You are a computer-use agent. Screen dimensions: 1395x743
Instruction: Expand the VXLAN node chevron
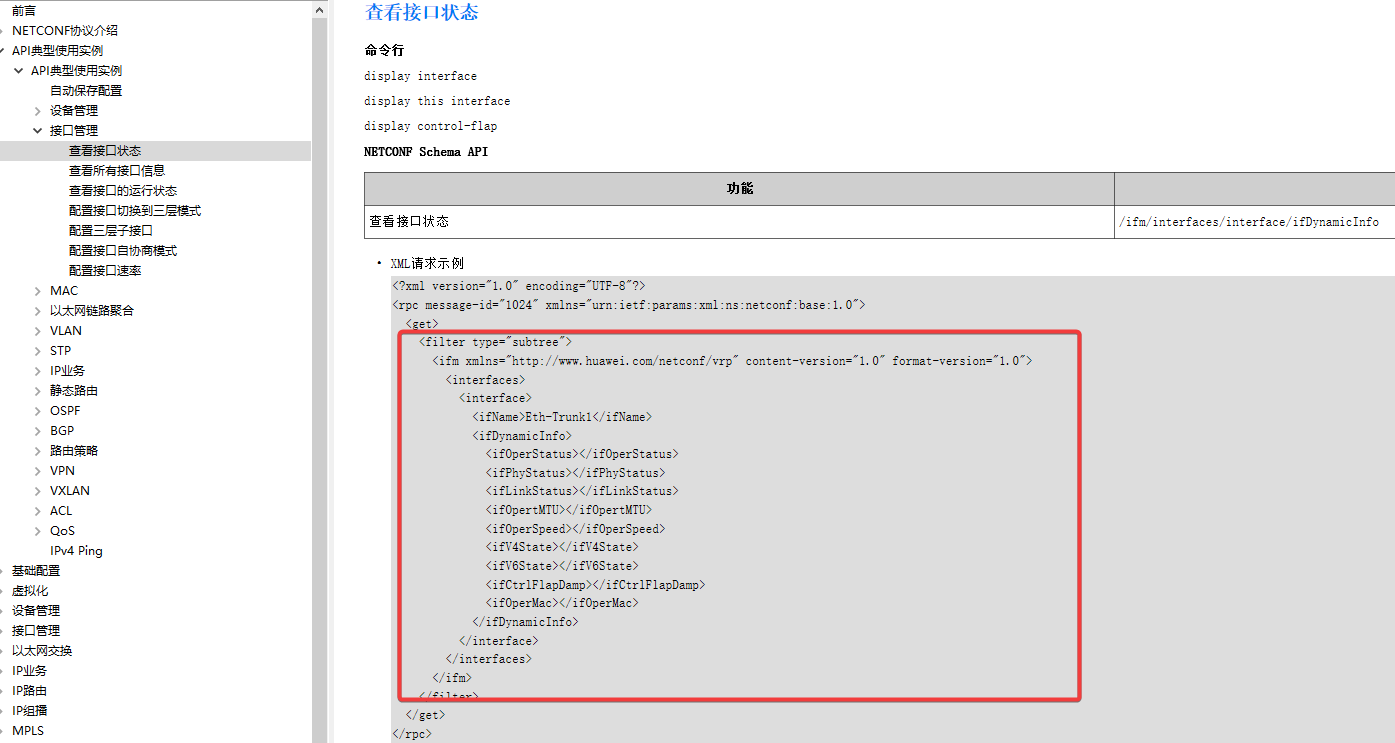pyautogui.click(x=38, y=491)
